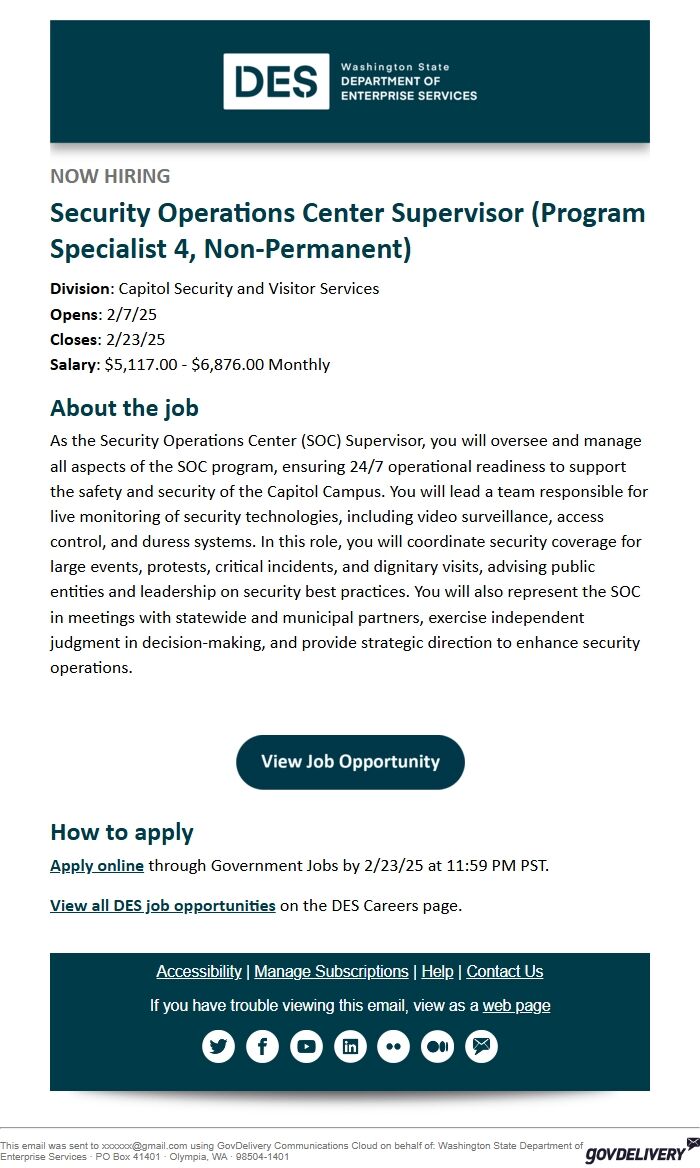Open the YouTube channel icon
Viewport: 700px width, 1168px height.
[x=306, y=1047]
